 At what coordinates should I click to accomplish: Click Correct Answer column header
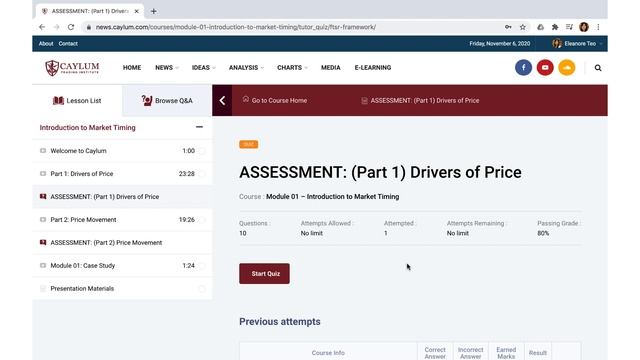pos(435,353)
